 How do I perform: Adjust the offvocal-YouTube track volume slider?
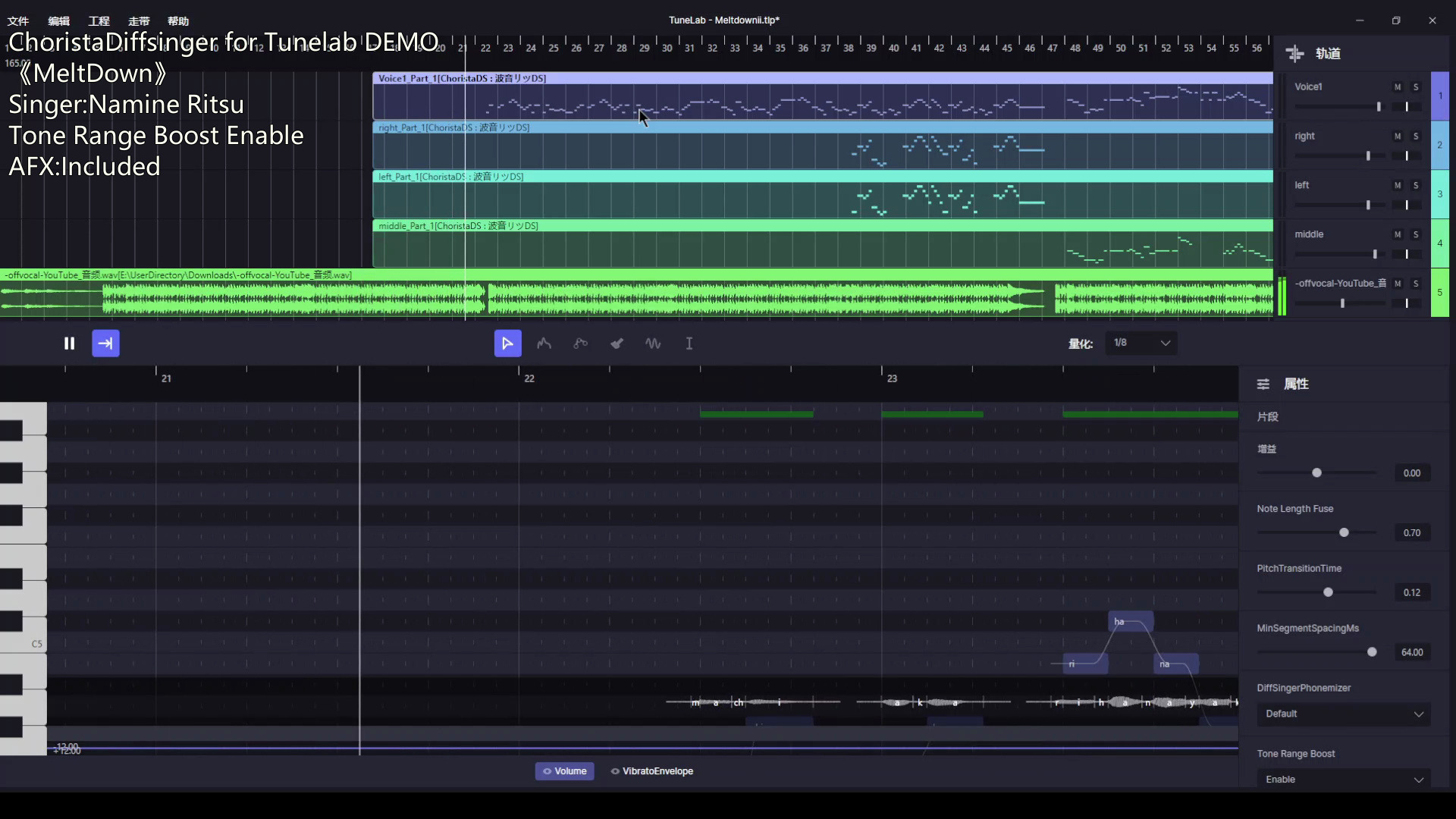click(1339, 303)
